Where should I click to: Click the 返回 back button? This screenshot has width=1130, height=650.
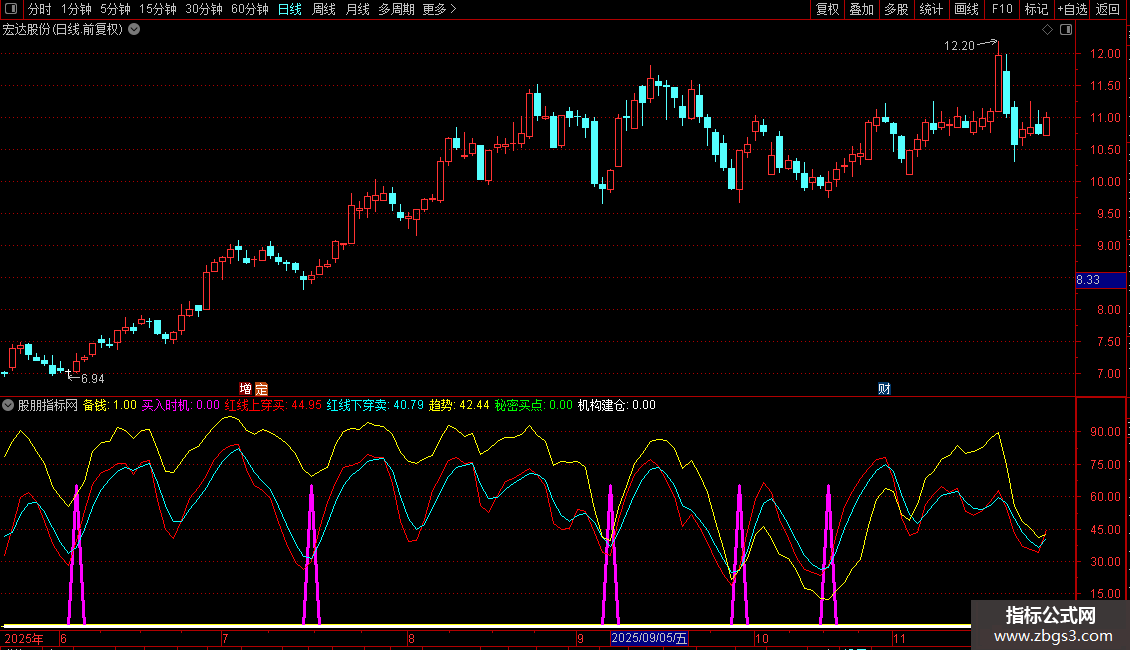[1108, 10]
